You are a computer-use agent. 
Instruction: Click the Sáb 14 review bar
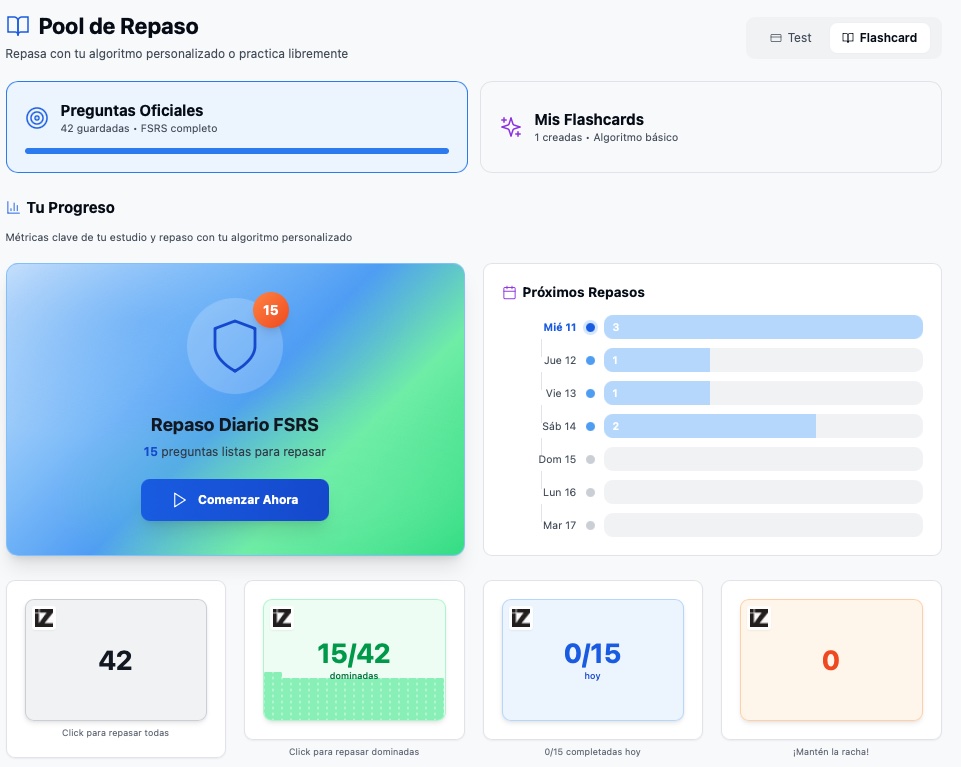(710, 426)
